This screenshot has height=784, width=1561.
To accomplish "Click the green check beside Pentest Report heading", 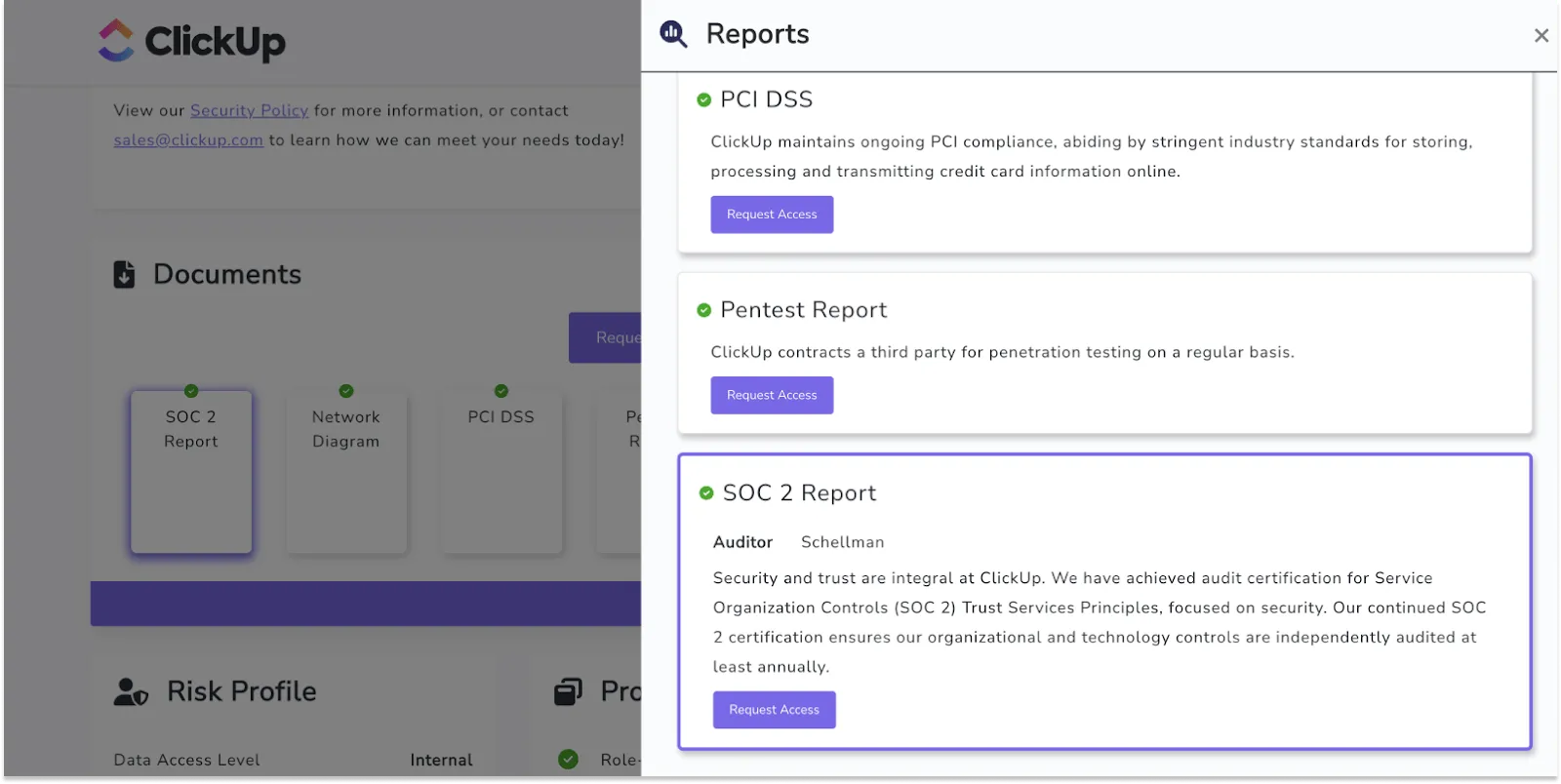I will [x=703, y=310].
